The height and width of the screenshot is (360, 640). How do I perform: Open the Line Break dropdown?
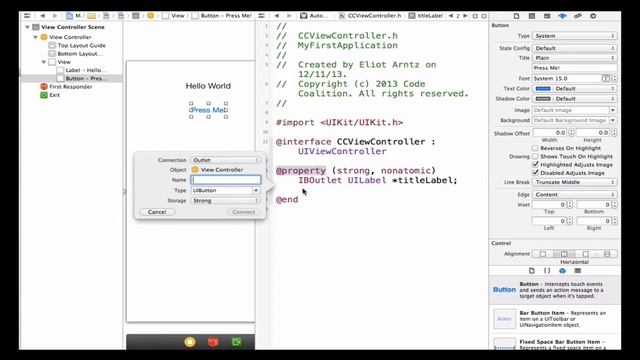575,182
